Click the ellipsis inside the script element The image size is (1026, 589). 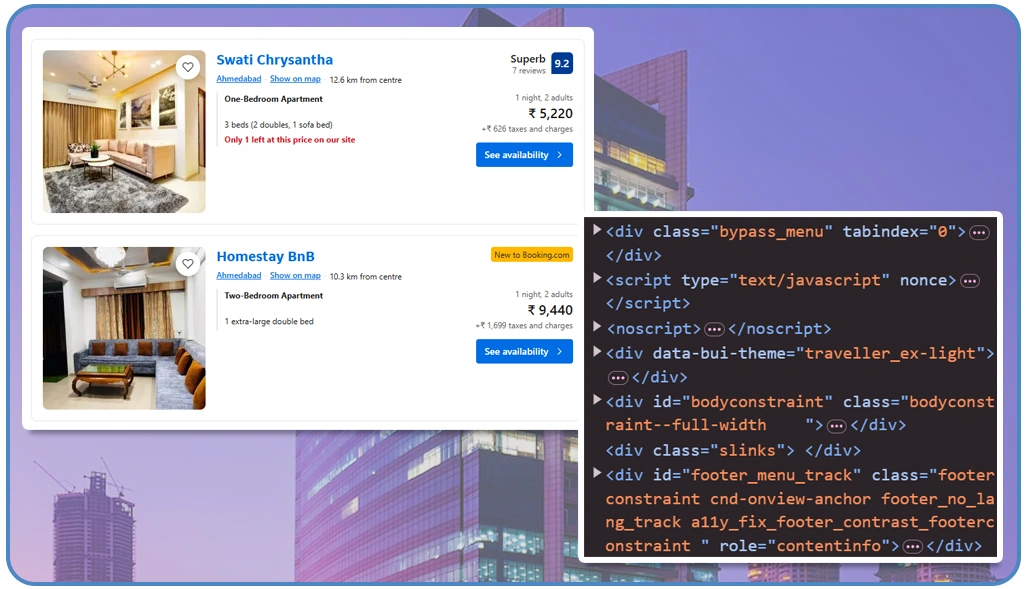coord(969,280)
